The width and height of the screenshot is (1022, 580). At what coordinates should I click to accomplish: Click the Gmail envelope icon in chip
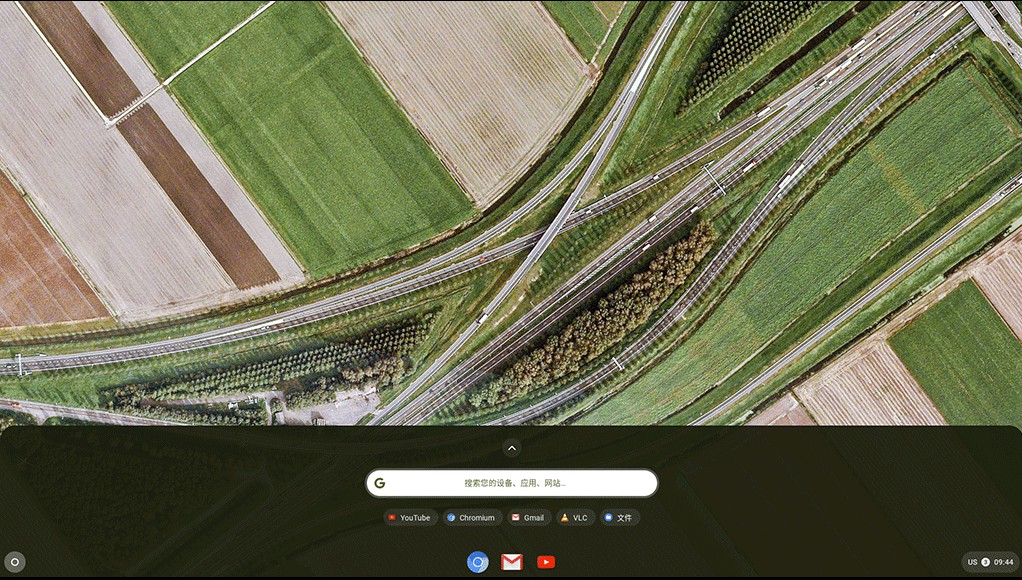516,518
